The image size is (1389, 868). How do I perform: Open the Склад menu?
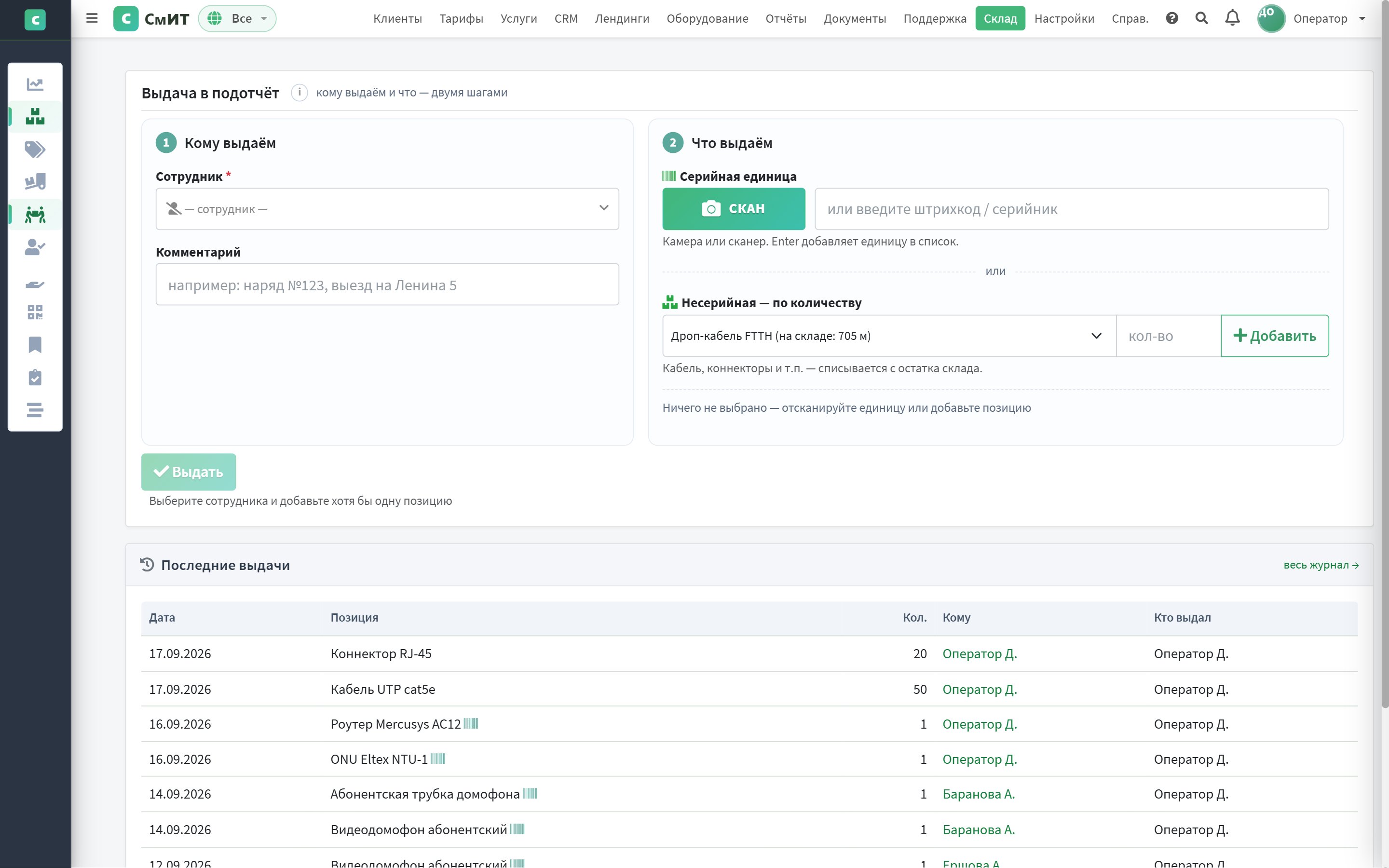click(x=1000, y=18)
